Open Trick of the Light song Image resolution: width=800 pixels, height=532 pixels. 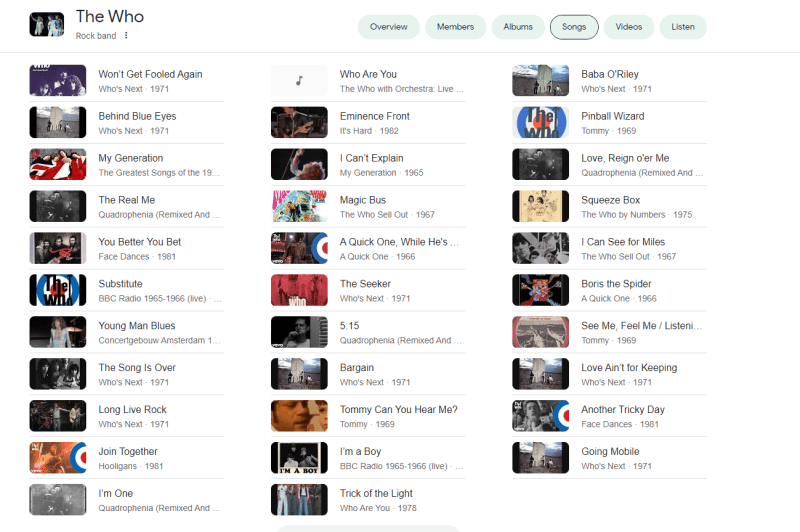pyautogui.click(x=376, y=493)
